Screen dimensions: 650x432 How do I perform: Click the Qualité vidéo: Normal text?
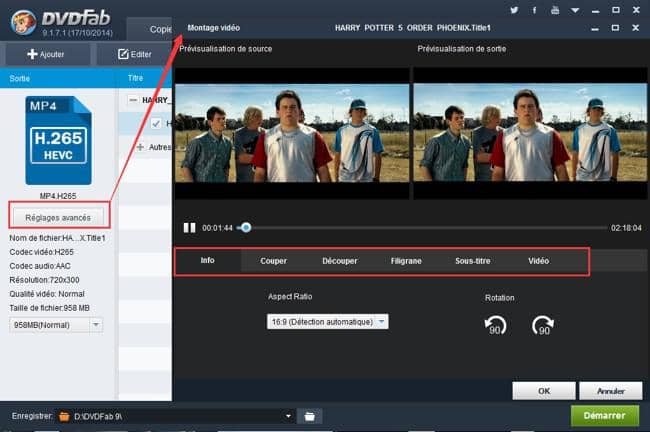click(47, 294)
